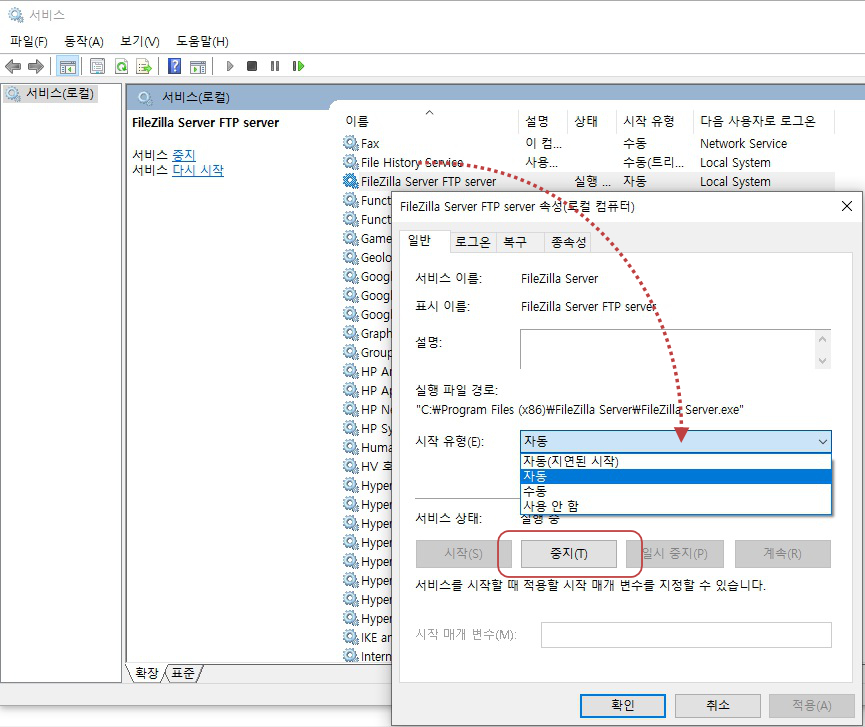
Task: Click the FileZilla Server FTP server gear icon
Action: click(350, 181)
